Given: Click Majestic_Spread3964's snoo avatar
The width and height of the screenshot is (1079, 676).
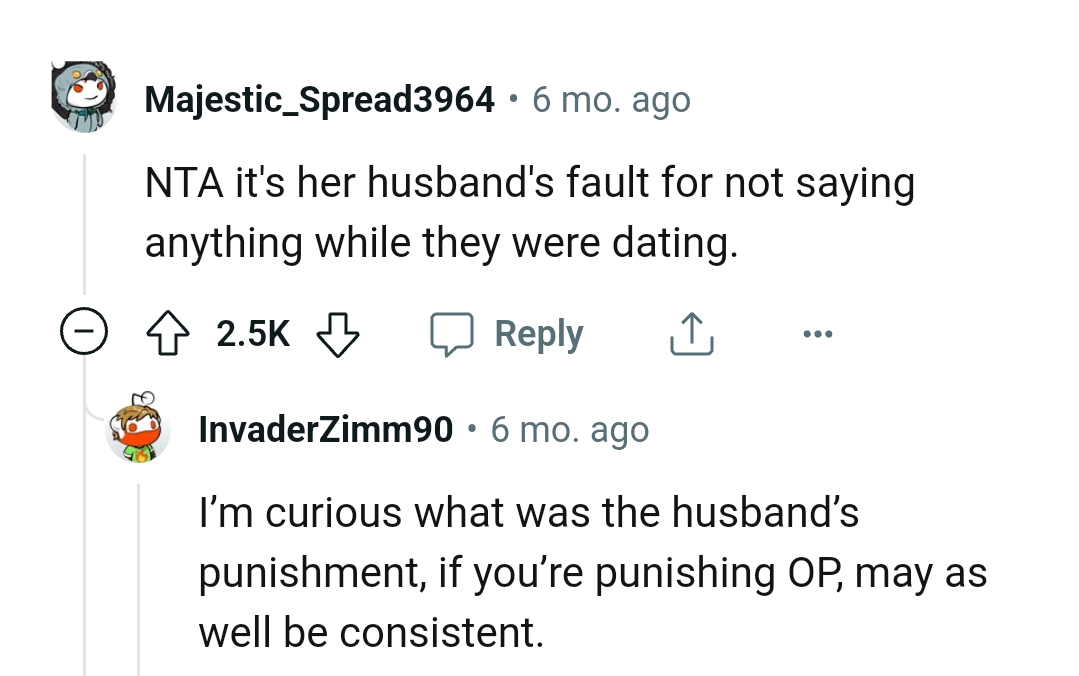Looking at the screenshot, I should pos(85,95).
